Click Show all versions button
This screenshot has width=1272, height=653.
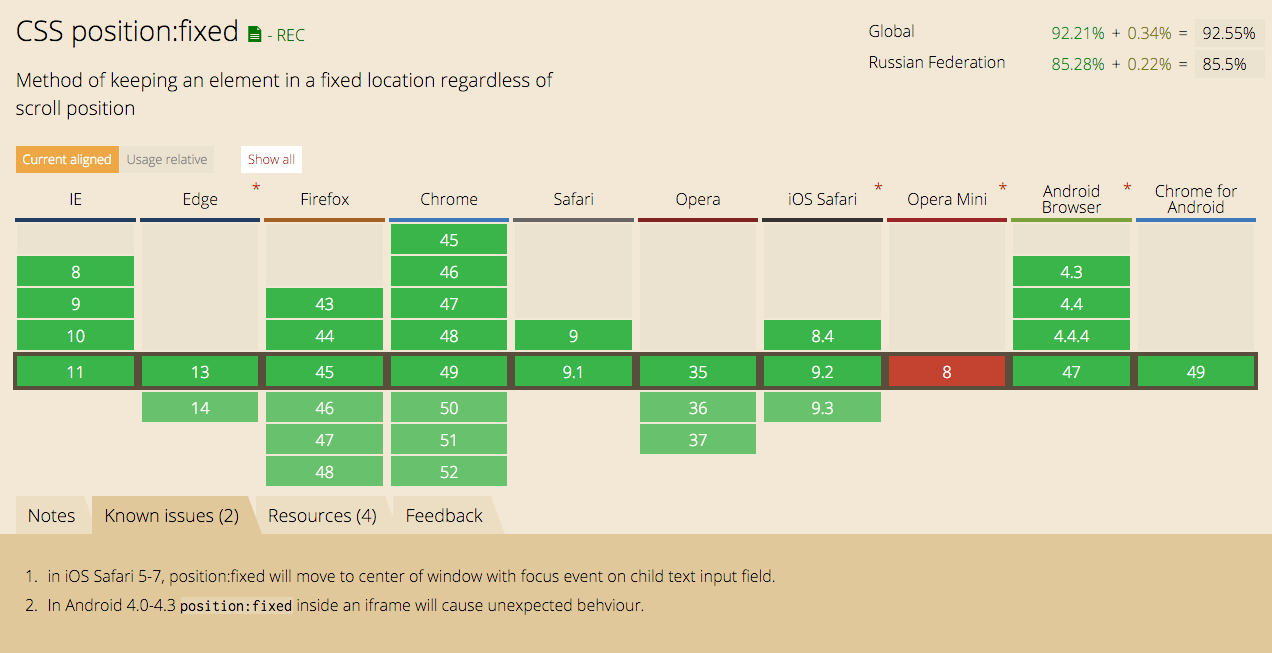pos(271,159)
